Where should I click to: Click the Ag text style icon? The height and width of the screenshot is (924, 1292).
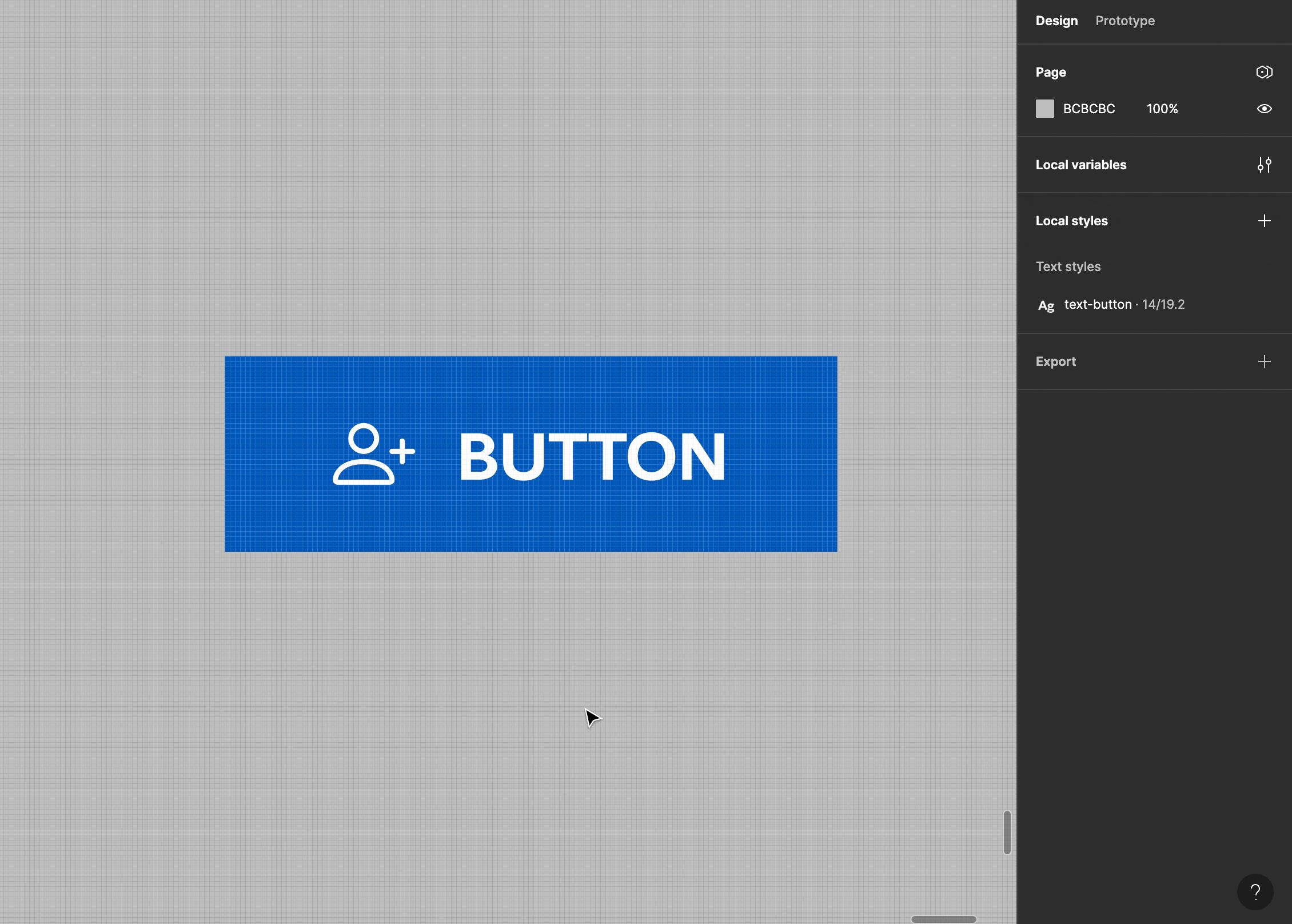pos(1046,305)
